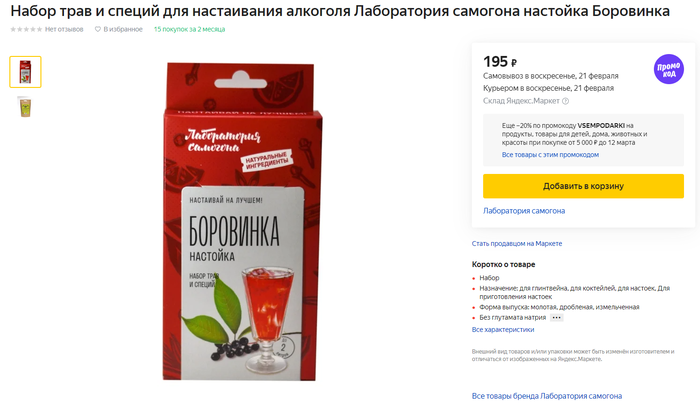The image size is (700, 417).
Task: Click the rating stars
Action: point(26,29)
